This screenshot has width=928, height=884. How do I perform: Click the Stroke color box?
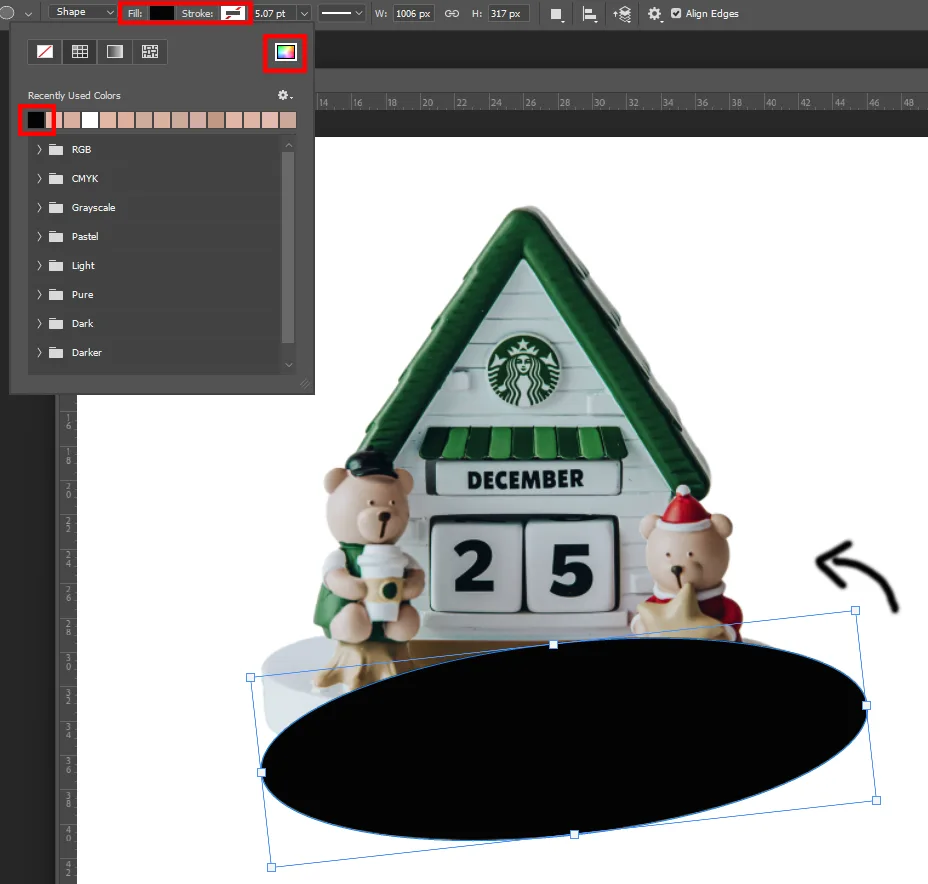click(x=233, y=14)
